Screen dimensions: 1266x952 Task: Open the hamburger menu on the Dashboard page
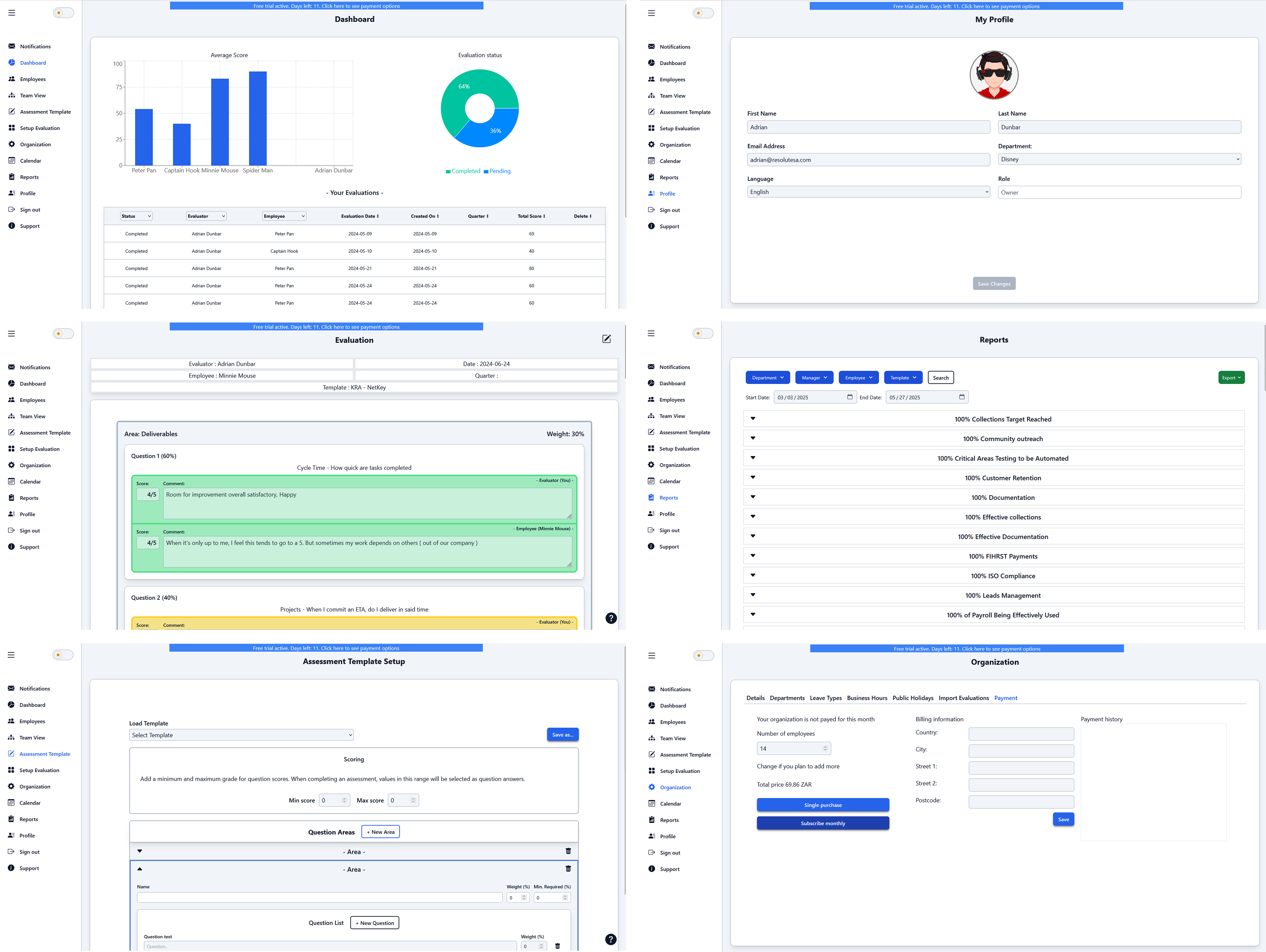pos(11,13)
